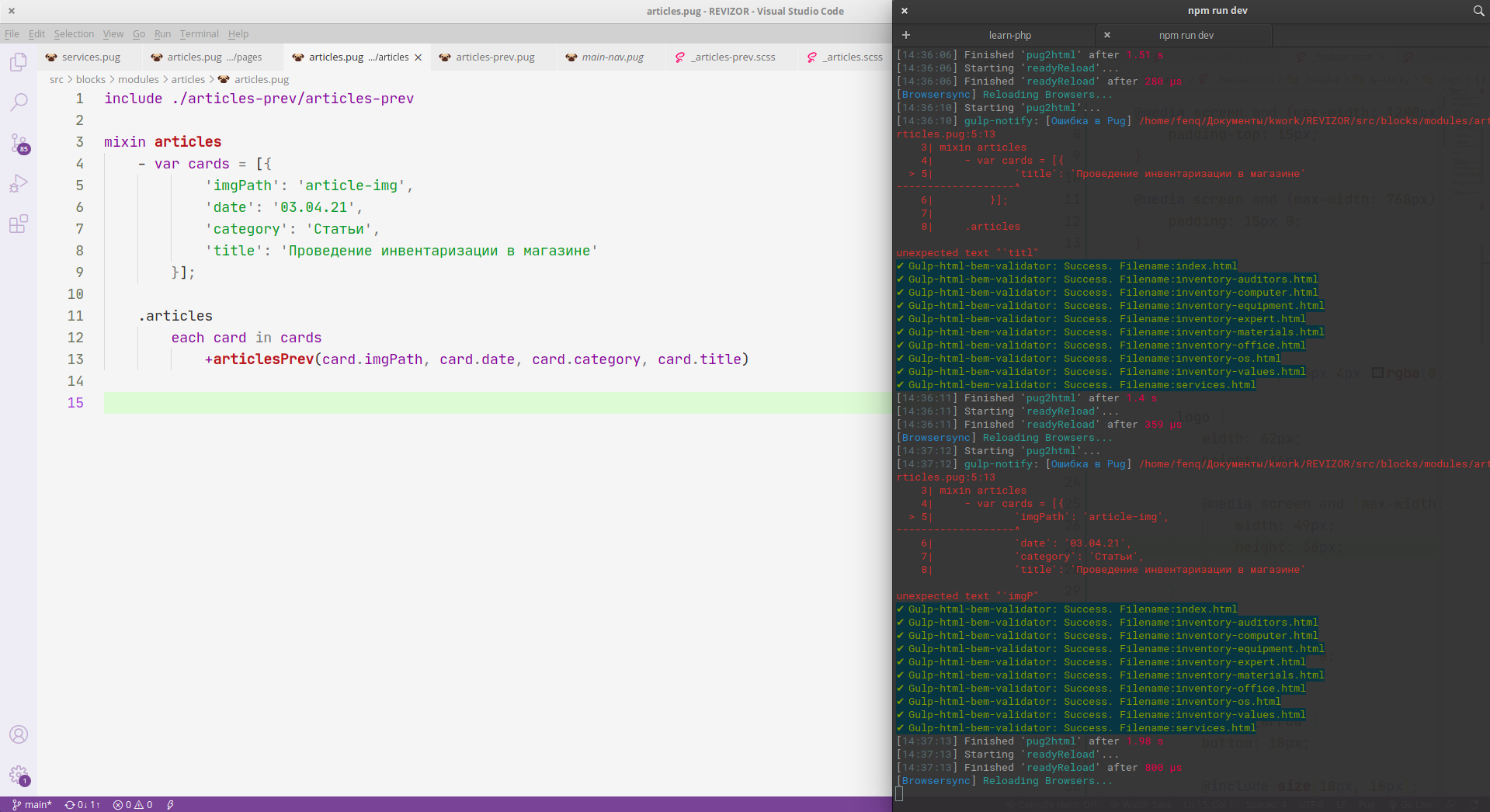Screen dimensions: 1490x812
Task: Open the Go menu
Action: [x=139, y=34]
